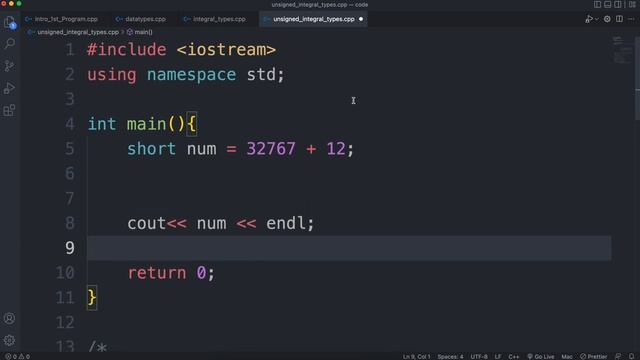
Task: Click the word 'endl' on line 8
Action: tap(286, 223)
